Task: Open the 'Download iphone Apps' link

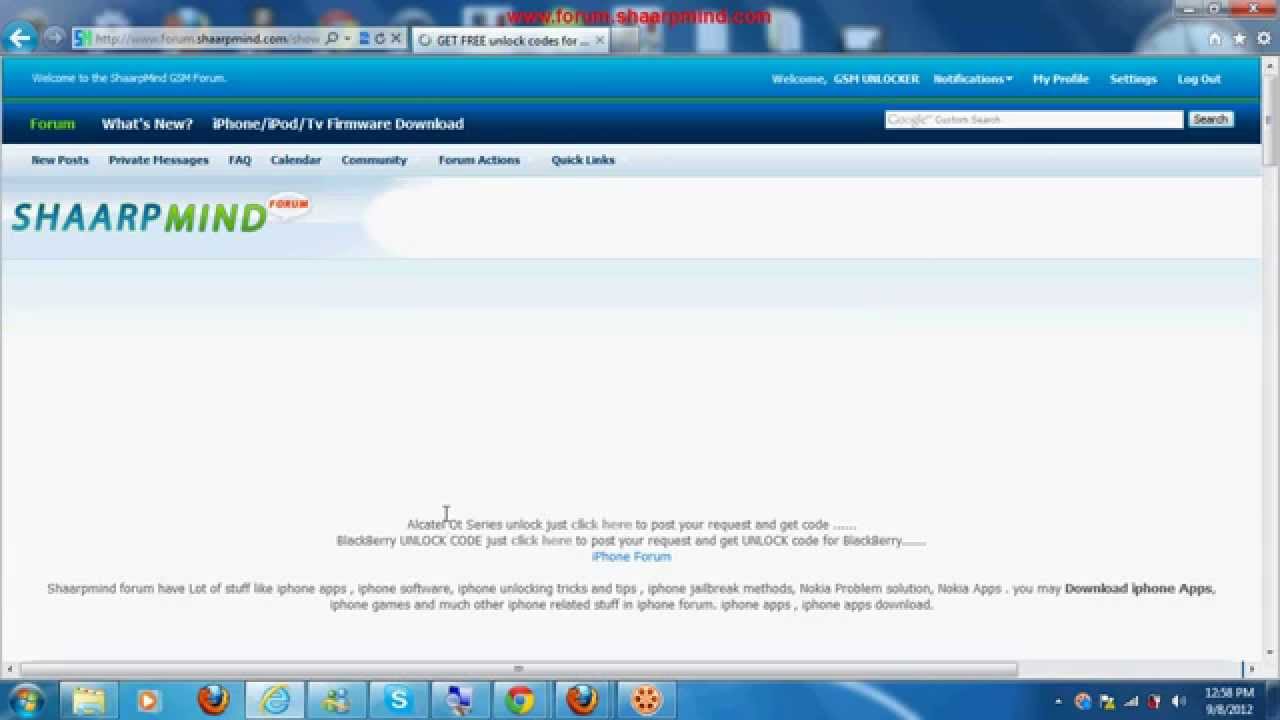Action: tap(1138, 588)
